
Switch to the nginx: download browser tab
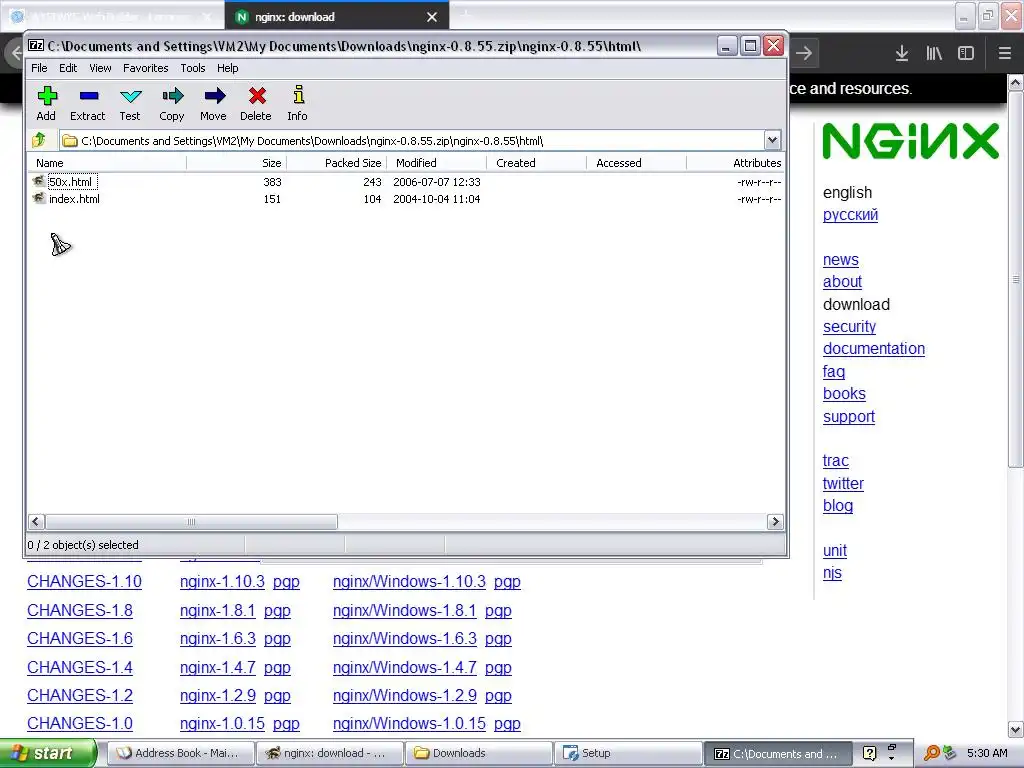click(336, 17)
